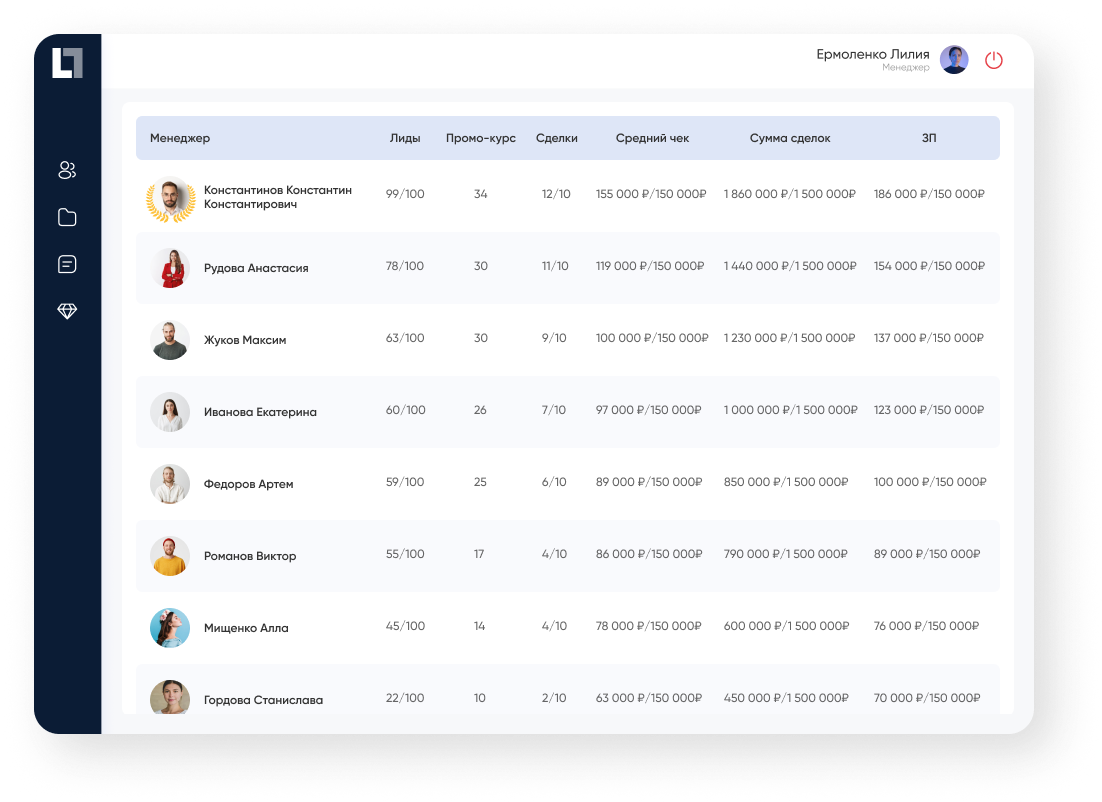The width and height of the screenshot is (1102, 802).
Task: Click promo-course value 26
Action: 480,410
